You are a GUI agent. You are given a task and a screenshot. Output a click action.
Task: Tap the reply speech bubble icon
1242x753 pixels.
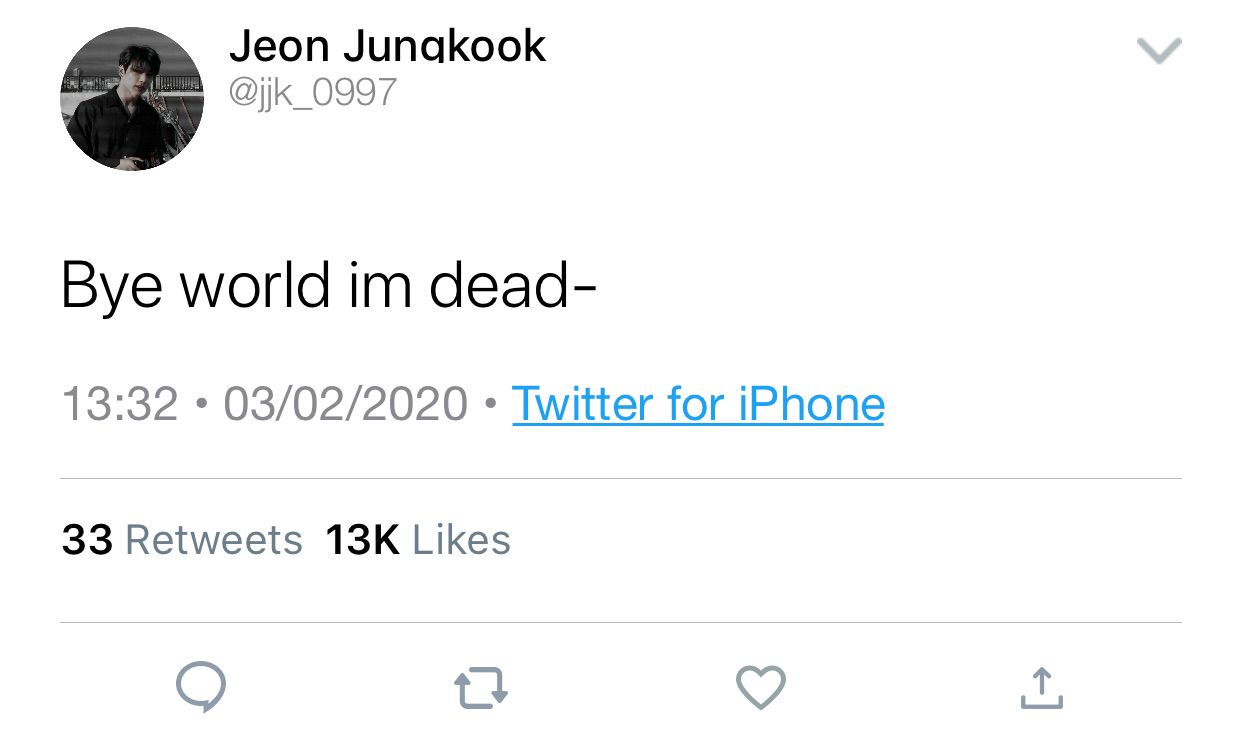click(x=201, y=688)
